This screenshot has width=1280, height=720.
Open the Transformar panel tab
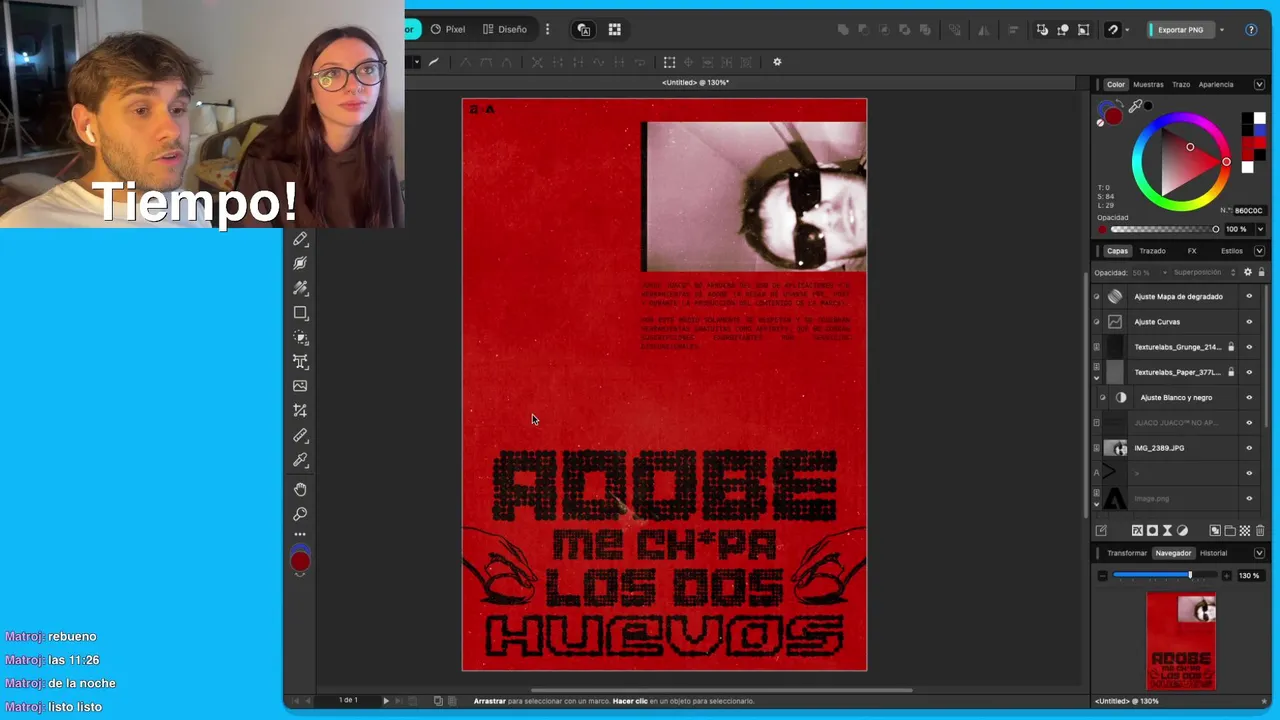coord(1127,553)
